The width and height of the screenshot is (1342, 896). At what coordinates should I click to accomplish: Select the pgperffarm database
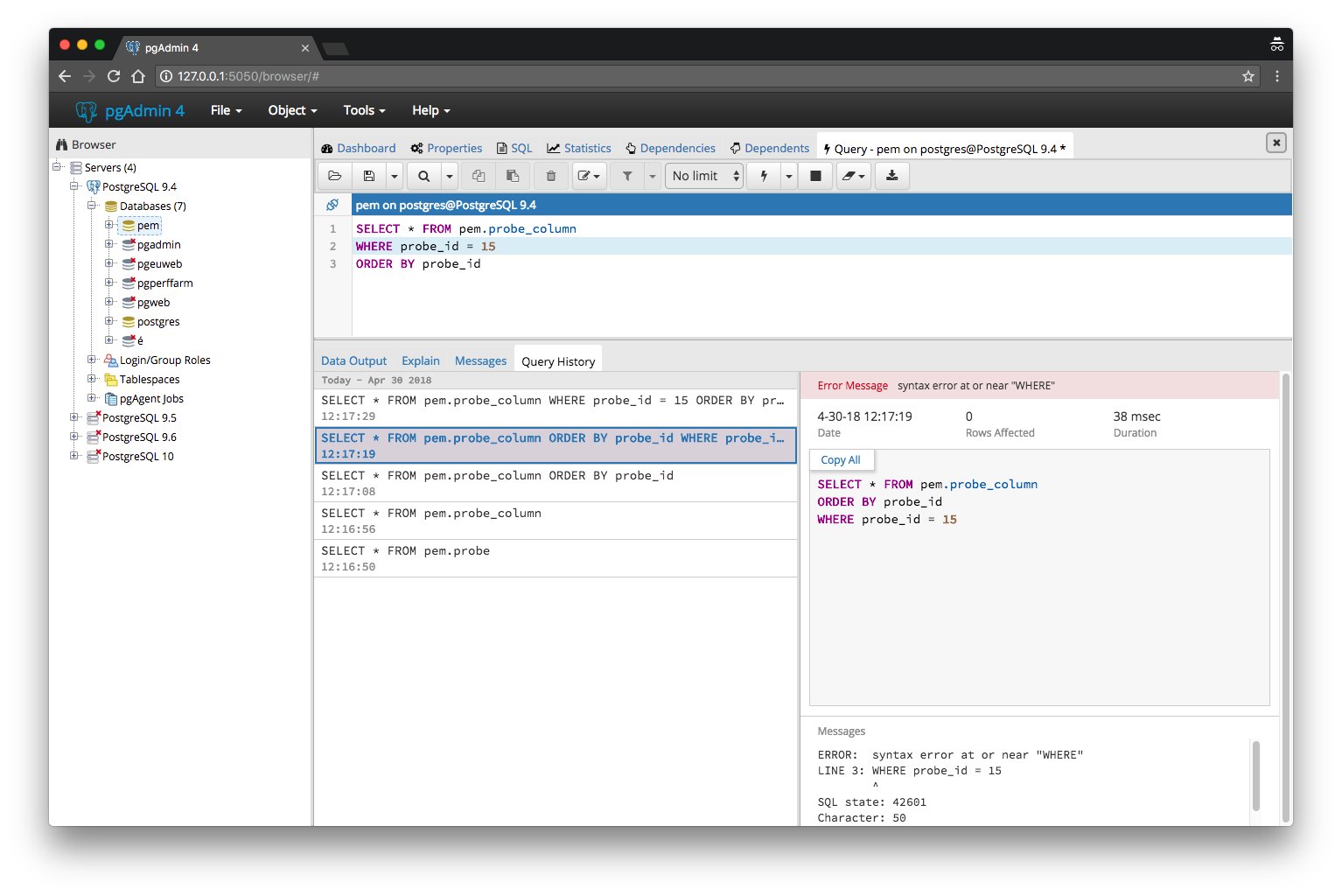click(164, 283)
